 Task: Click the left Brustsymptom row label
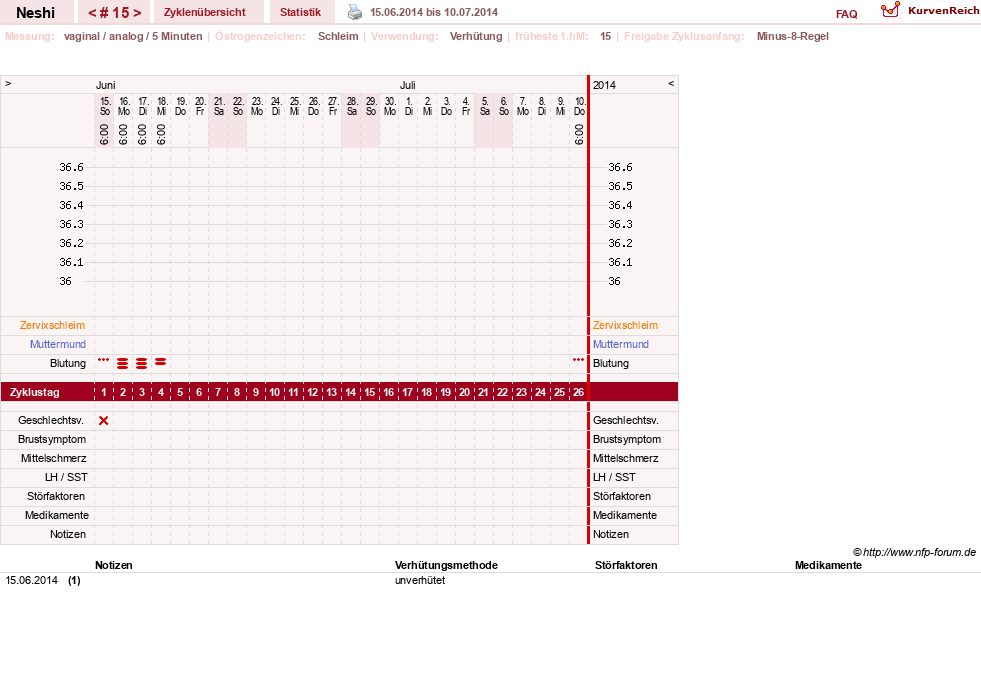coord(52,439)
